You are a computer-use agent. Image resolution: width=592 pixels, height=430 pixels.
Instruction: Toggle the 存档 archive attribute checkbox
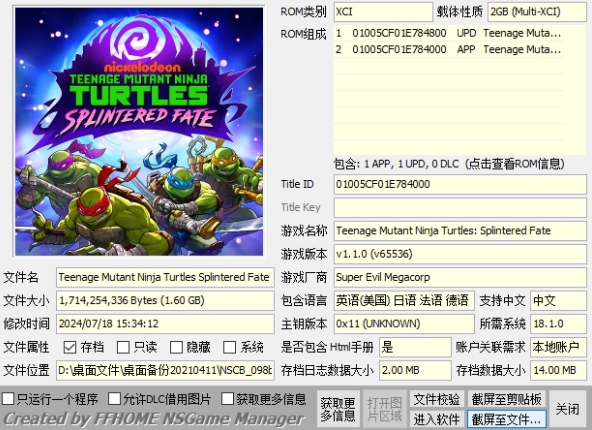(x=70, y=347)
